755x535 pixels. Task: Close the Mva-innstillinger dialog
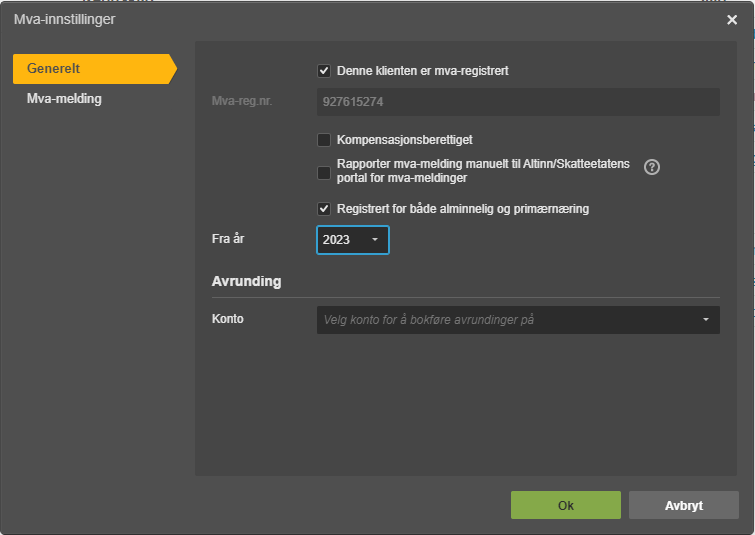(x=732, y=20)
